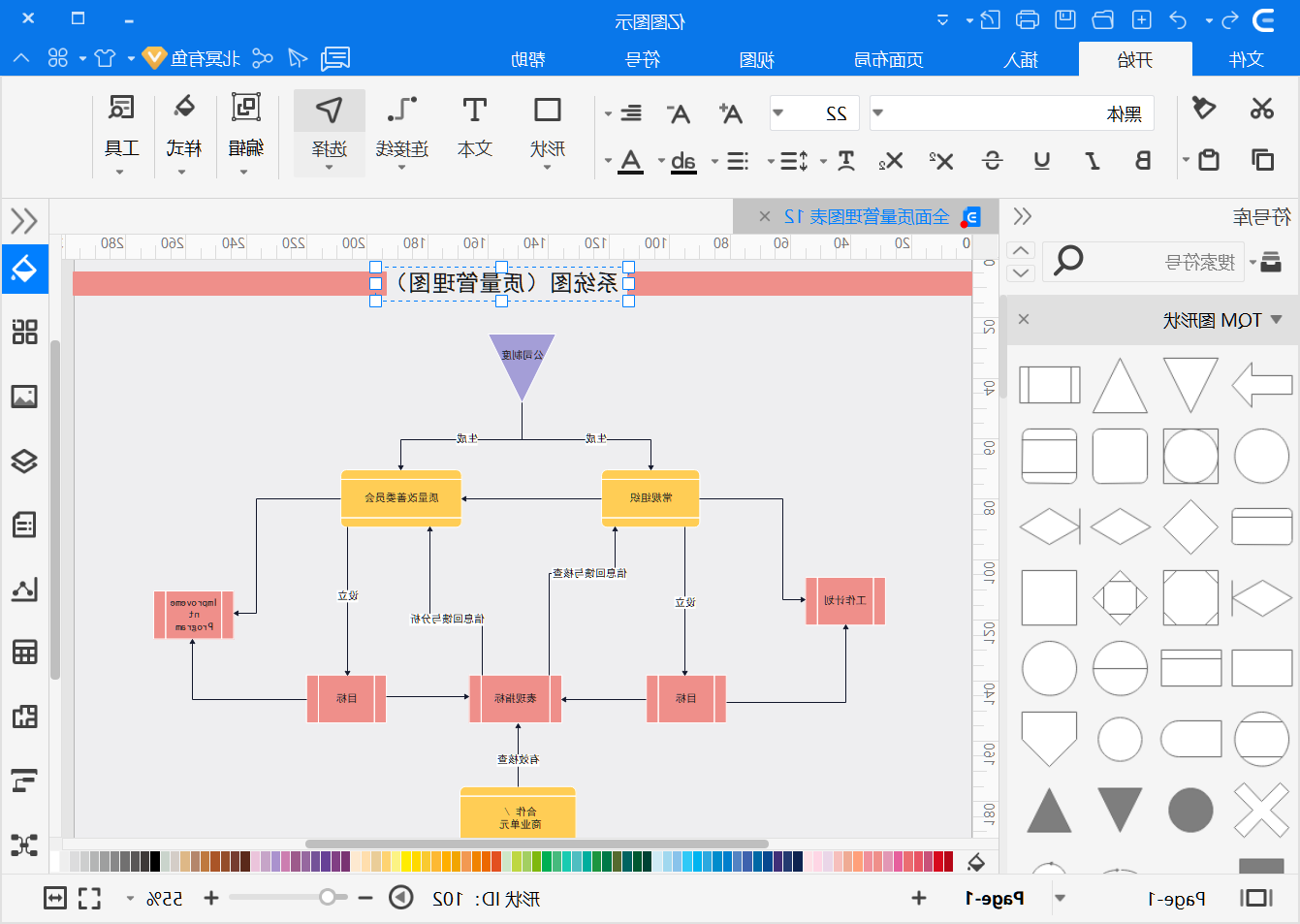The image size is (1300, 924).
Task: Toggle Superscript formatting
Action: coord(941,160)
